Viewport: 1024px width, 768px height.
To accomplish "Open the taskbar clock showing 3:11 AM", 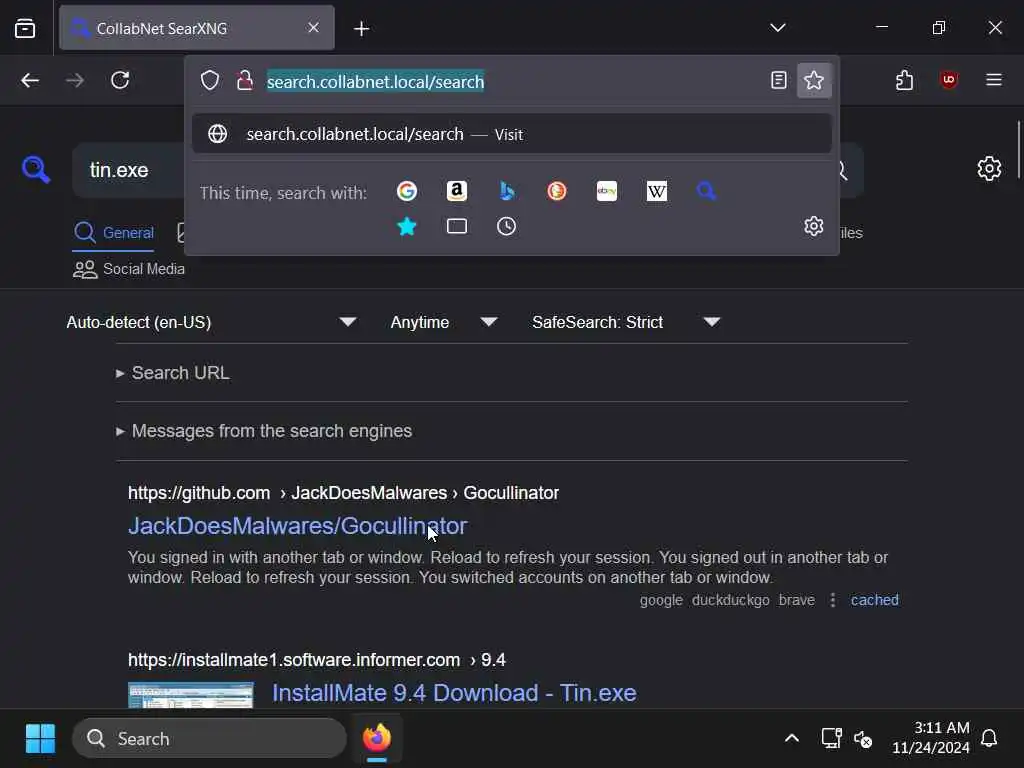I will pyautogui.click(x=931, y=737).
